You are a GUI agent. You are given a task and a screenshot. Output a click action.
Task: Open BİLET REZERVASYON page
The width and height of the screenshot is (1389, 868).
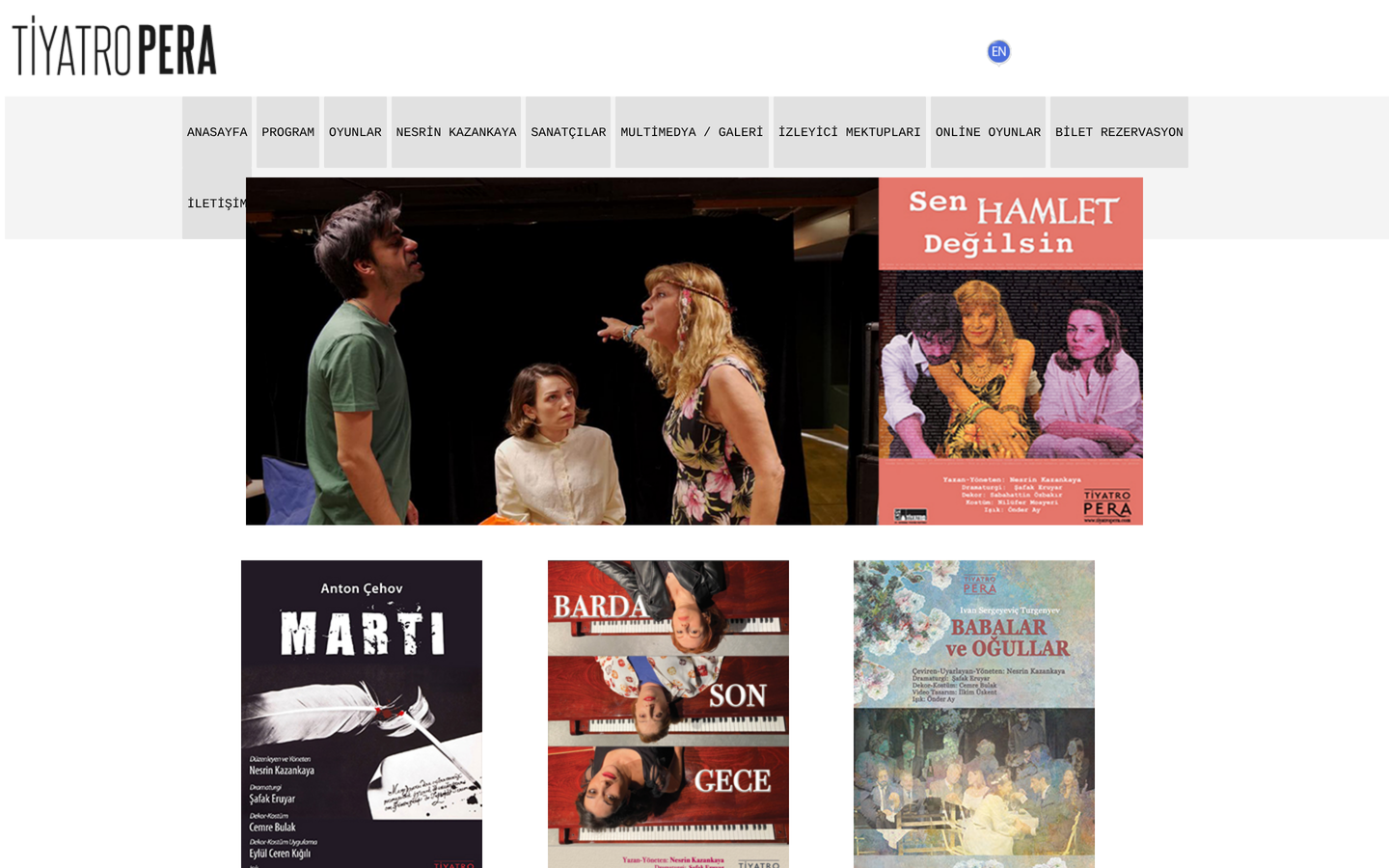coord(1119,132)
